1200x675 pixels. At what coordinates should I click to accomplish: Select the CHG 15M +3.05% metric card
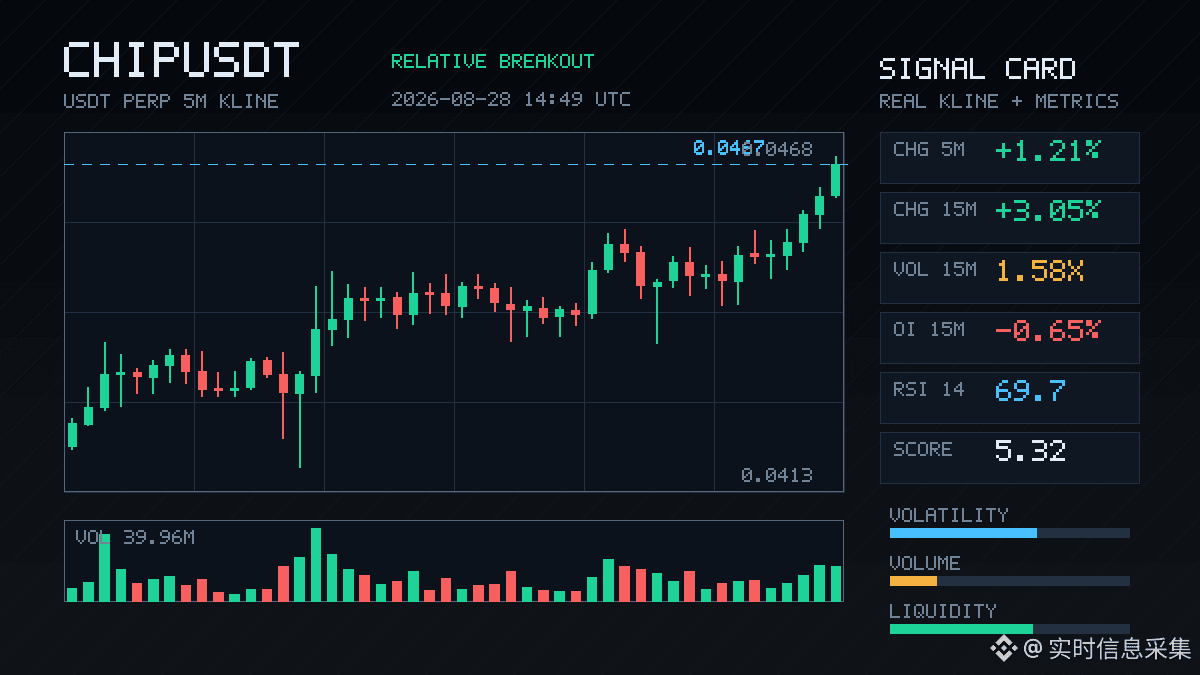[1009, 218]
